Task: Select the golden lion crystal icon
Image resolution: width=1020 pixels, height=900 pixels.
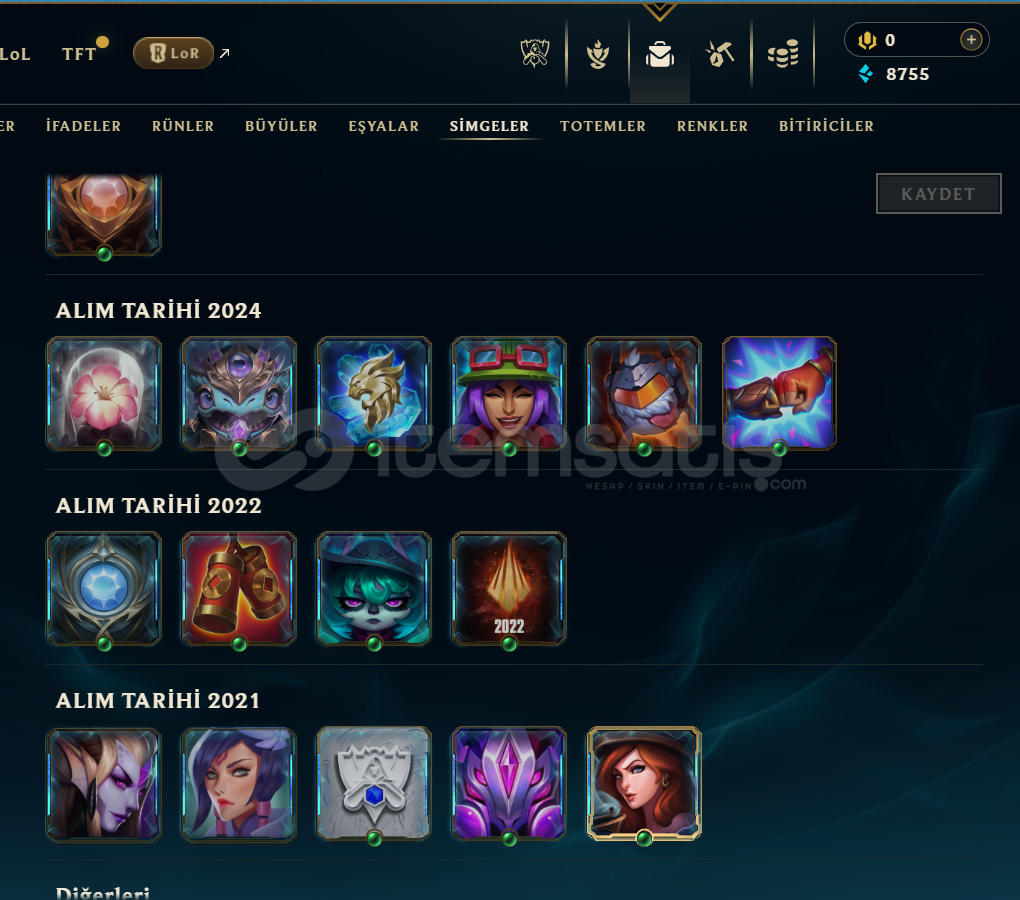Action: click(x=374, y=393)
